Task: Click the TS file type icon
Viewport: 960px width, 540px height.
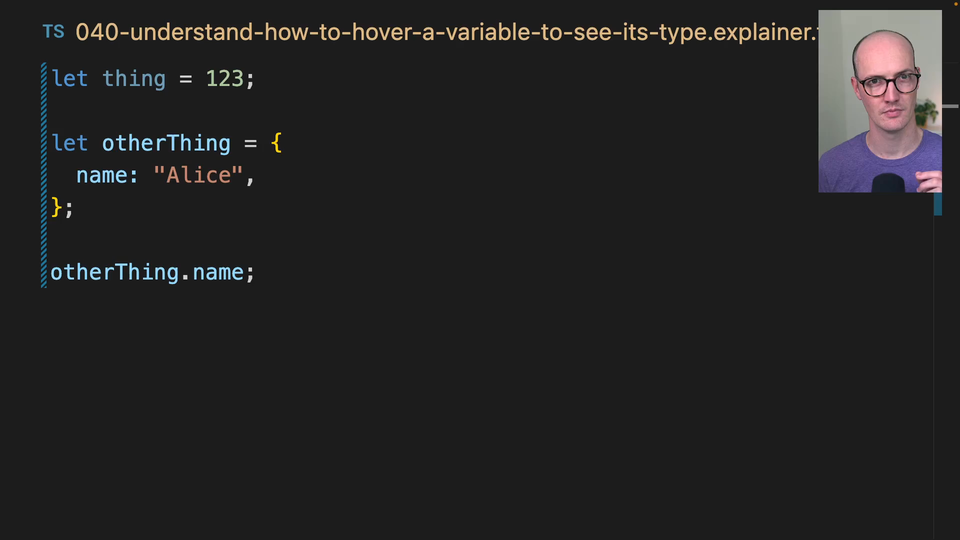Action: click(53, 32)
